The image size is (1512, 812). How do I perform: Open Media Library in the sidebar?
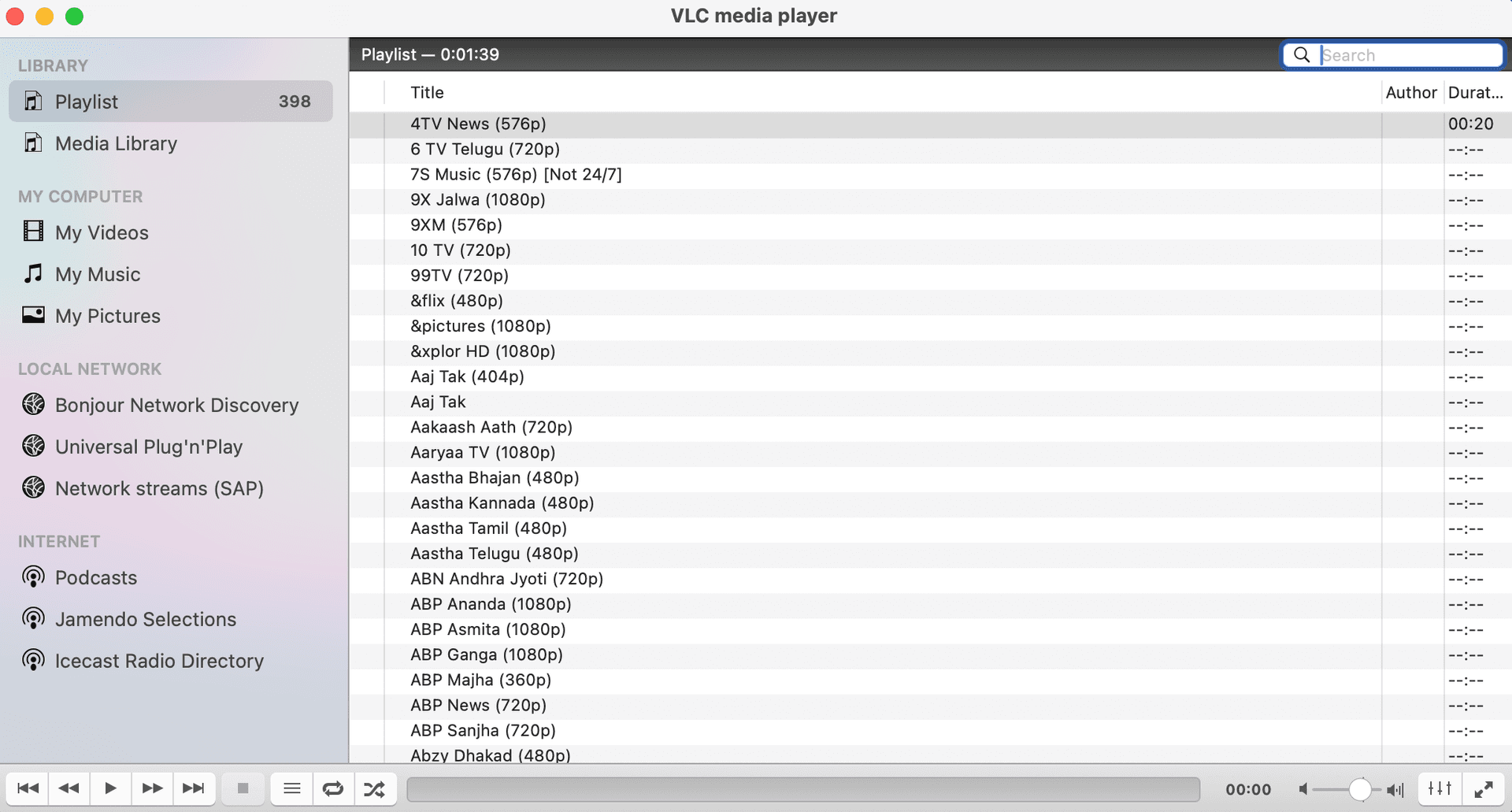tap(171, 143)
